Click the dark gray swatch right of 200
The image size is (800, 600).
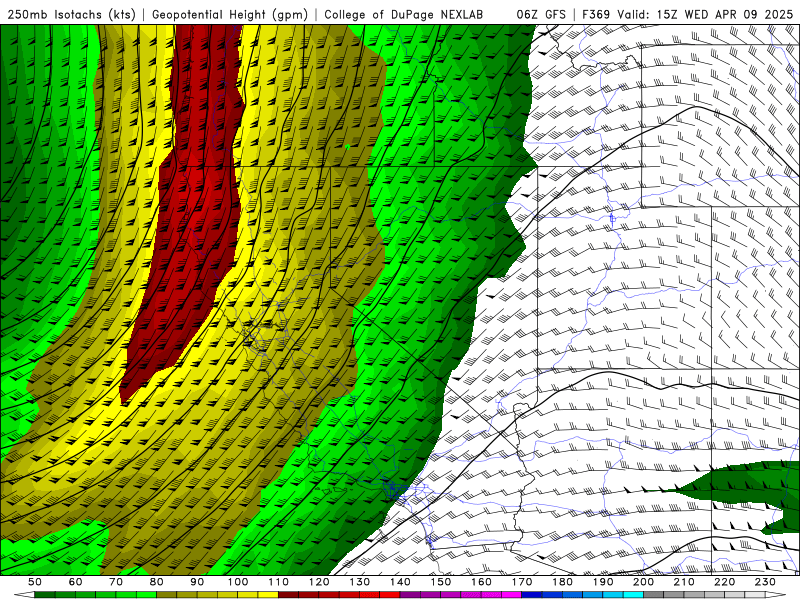654,595
